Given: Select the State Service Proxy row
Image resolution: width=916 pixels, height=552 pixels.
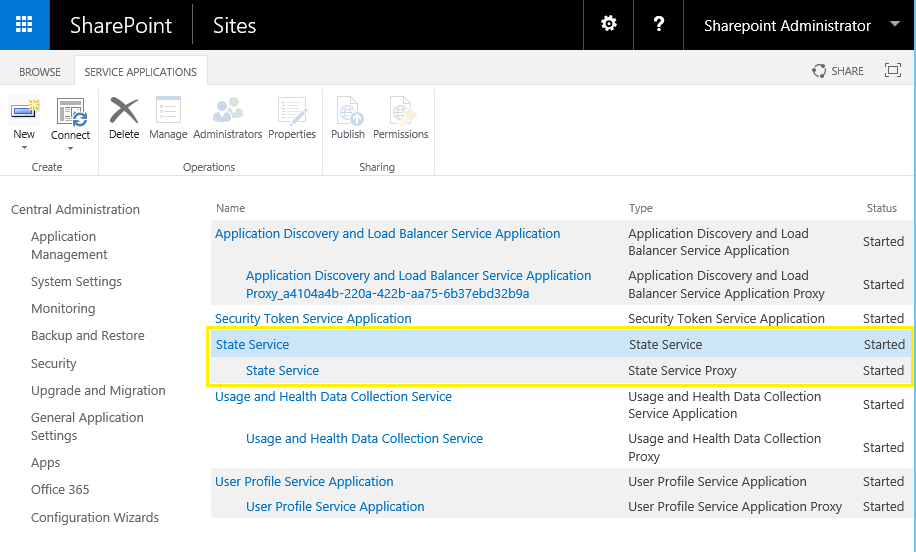Looking at the screenshot, I should (x=560, y=371).
